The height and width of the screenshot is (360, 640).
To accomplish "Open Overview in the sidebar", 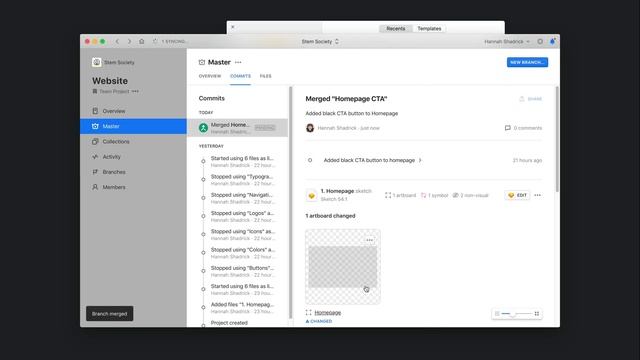I will click(x=133, y=111).
